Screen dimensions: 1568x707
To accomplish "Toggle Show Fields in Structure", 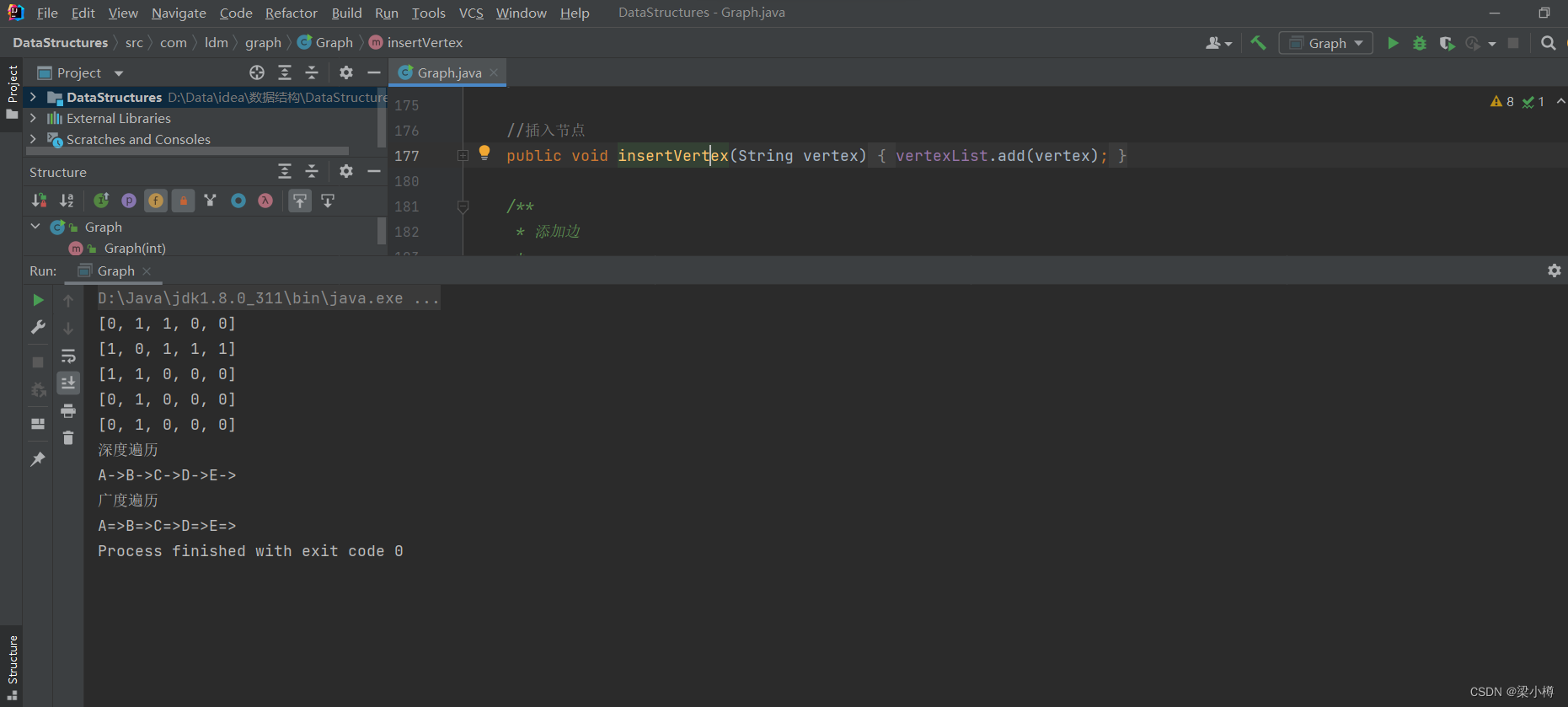I will (x=156, y=201).
